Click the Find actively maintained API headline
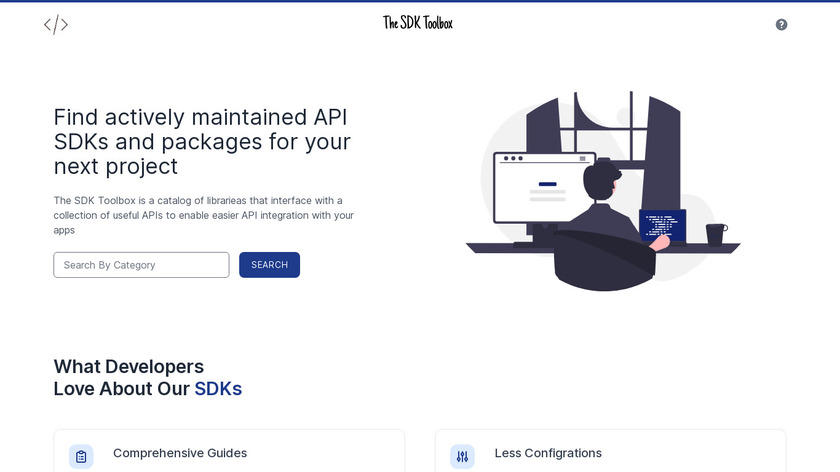The height and width of the screenshot is (472, 840). (202, 142)
